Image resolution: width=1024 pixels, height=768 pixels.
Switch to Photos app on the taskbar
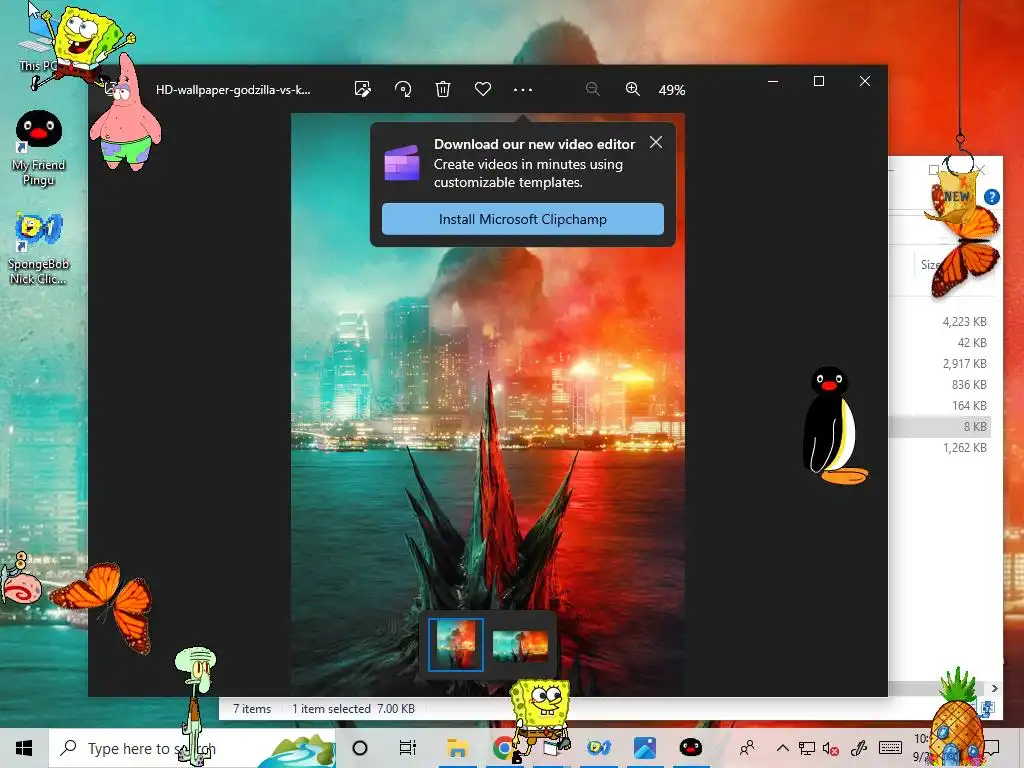point(645,748)
